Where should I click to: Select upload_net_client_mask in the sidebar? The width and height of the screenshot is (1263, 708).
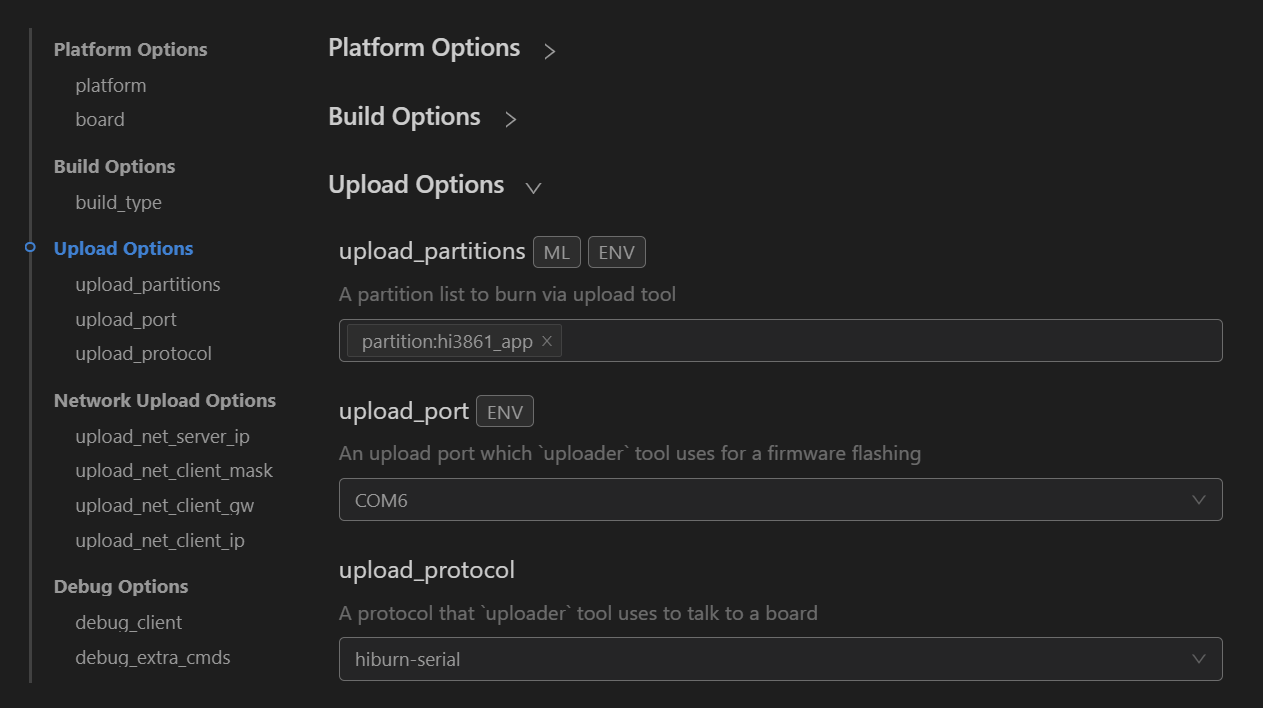pyautogui.click(x=174, y=471)
